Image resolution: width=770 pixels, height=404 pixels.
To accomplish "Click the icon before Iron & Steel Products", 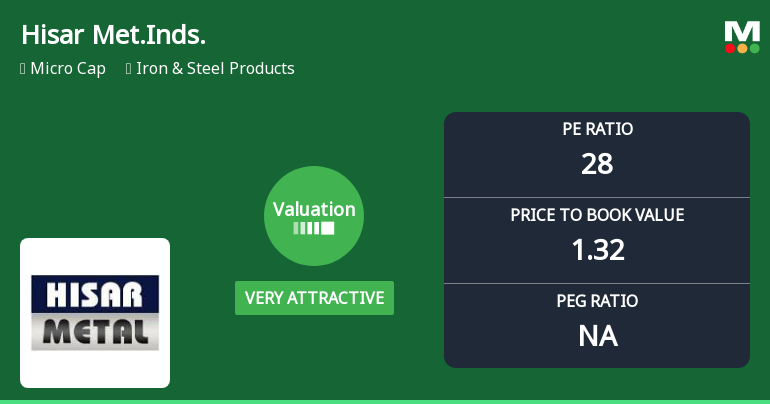I will coord(128,69).
